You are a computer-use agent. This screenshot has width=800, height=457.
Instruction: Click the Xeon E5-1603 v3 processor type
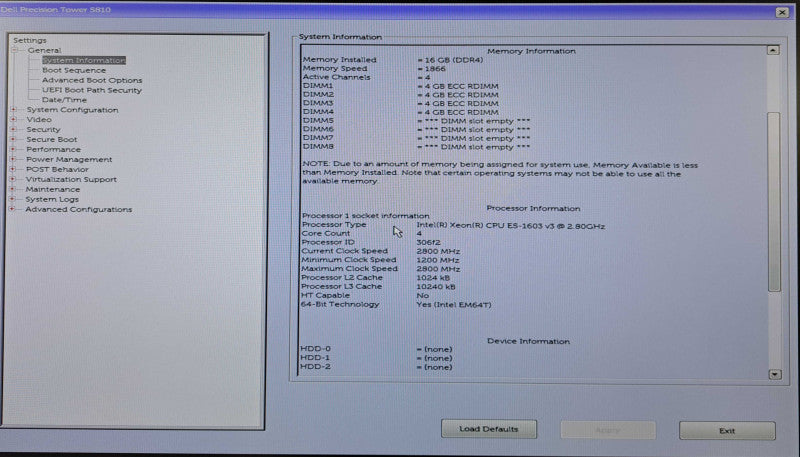(510, 225)
